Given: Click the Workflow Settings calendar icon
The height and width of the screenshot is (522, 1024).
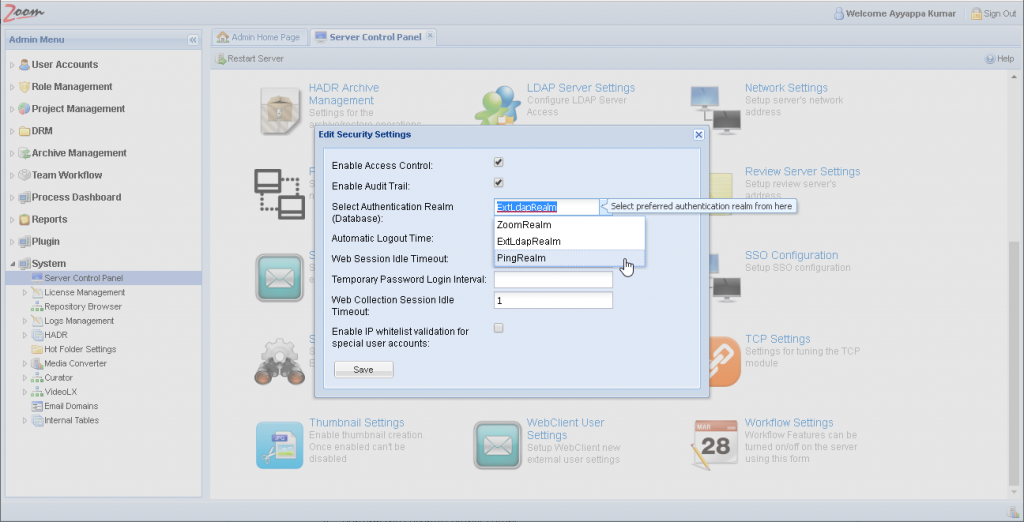Looking at the screenshot, I should 714,445.
